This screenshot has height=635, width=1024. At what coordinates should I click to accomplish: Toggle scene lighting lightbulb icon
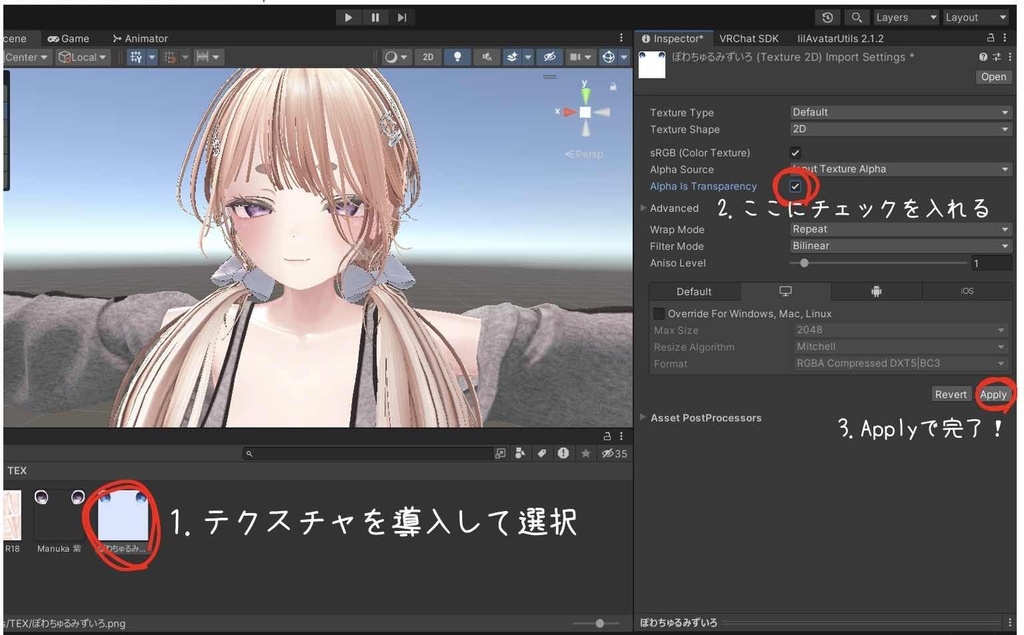point(457,57)
